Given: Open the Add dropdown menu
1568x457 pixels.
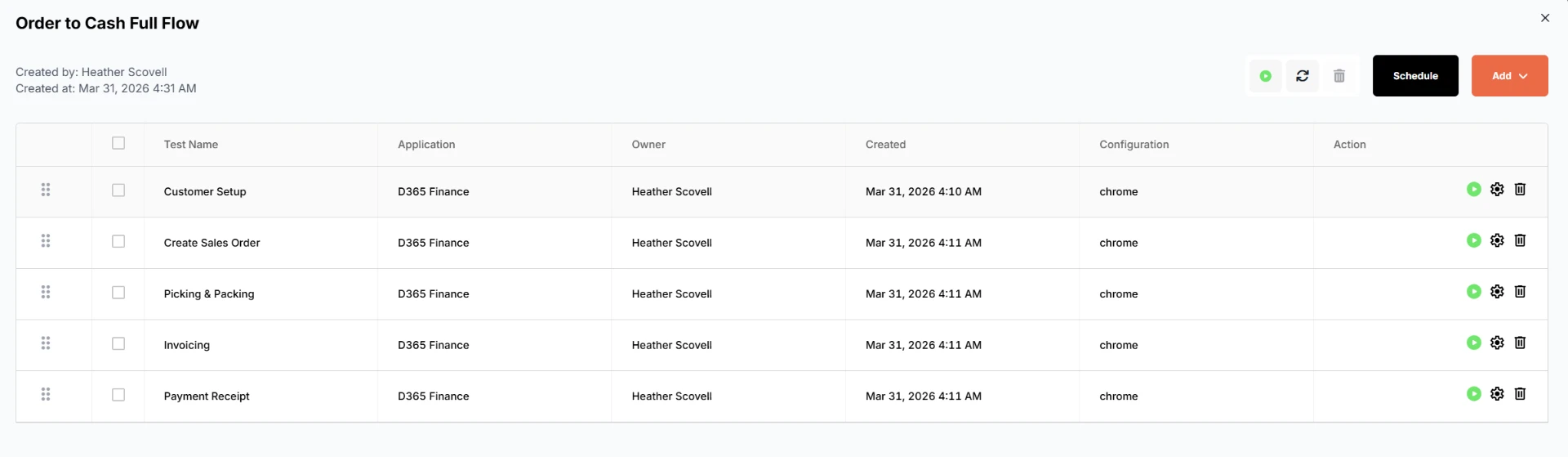Looking at the screenshot, I should [x=1509, y=76].
